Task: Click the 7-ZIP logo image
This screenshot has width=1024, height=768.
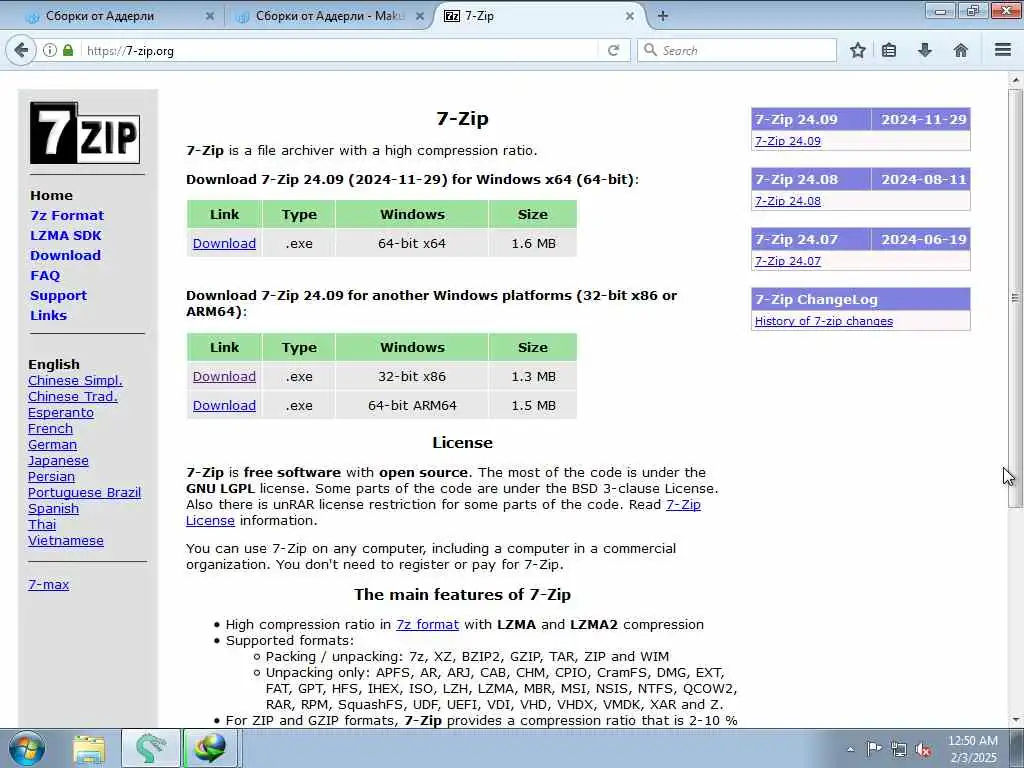Action: click(85, 133)
